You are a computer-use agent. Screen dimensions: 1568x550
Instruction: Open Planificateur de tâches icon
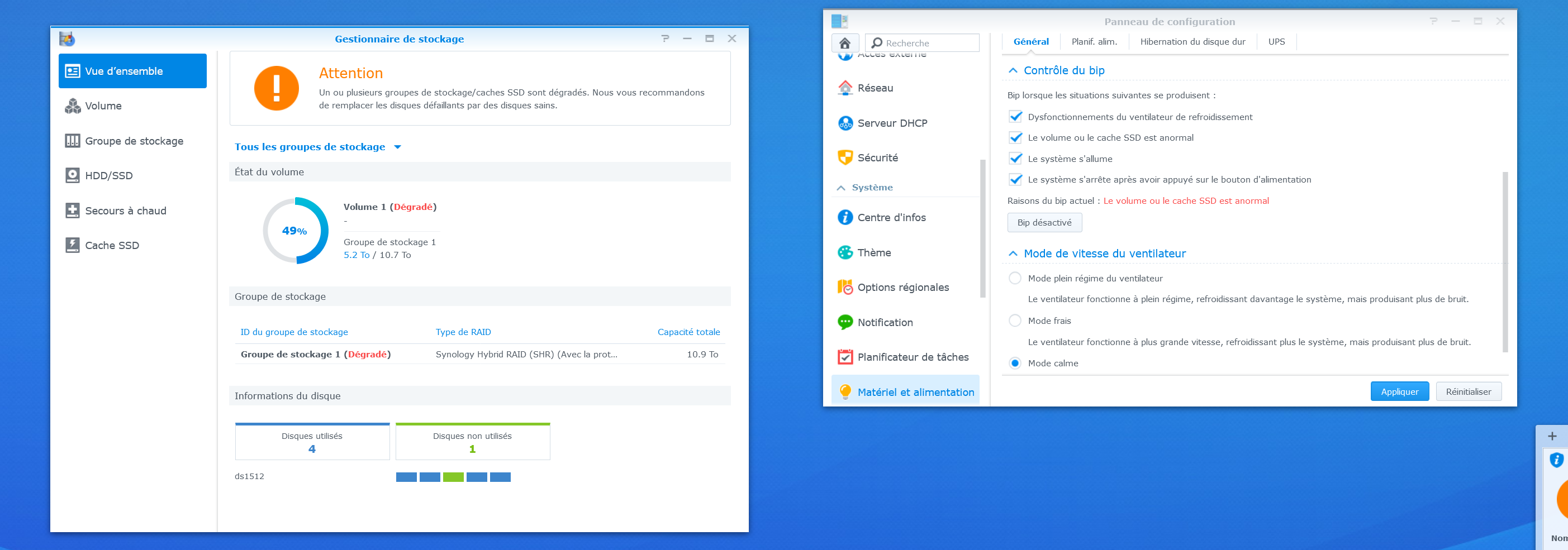click(x=845, y=357)
